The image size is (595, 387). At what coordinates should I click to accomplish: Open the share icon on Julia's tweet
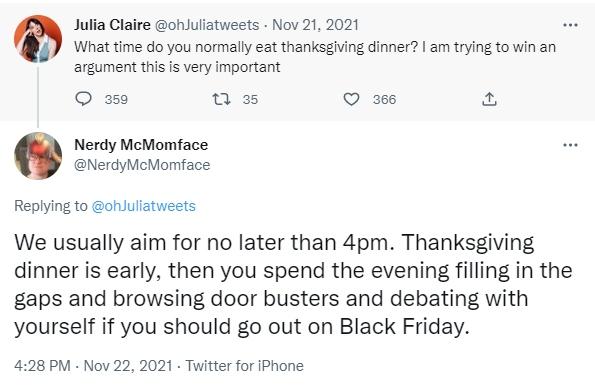(489, 99)
